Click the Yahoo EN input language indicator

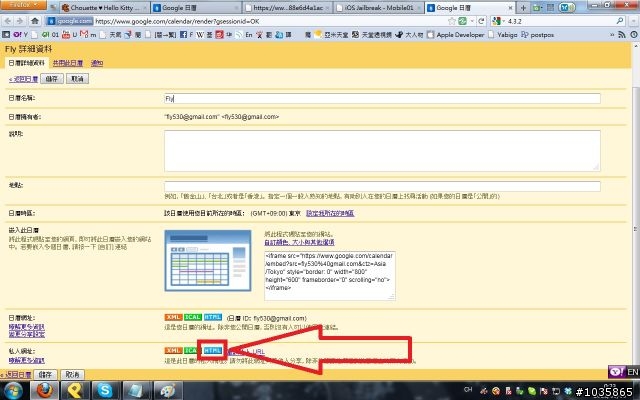click(623, 372)
